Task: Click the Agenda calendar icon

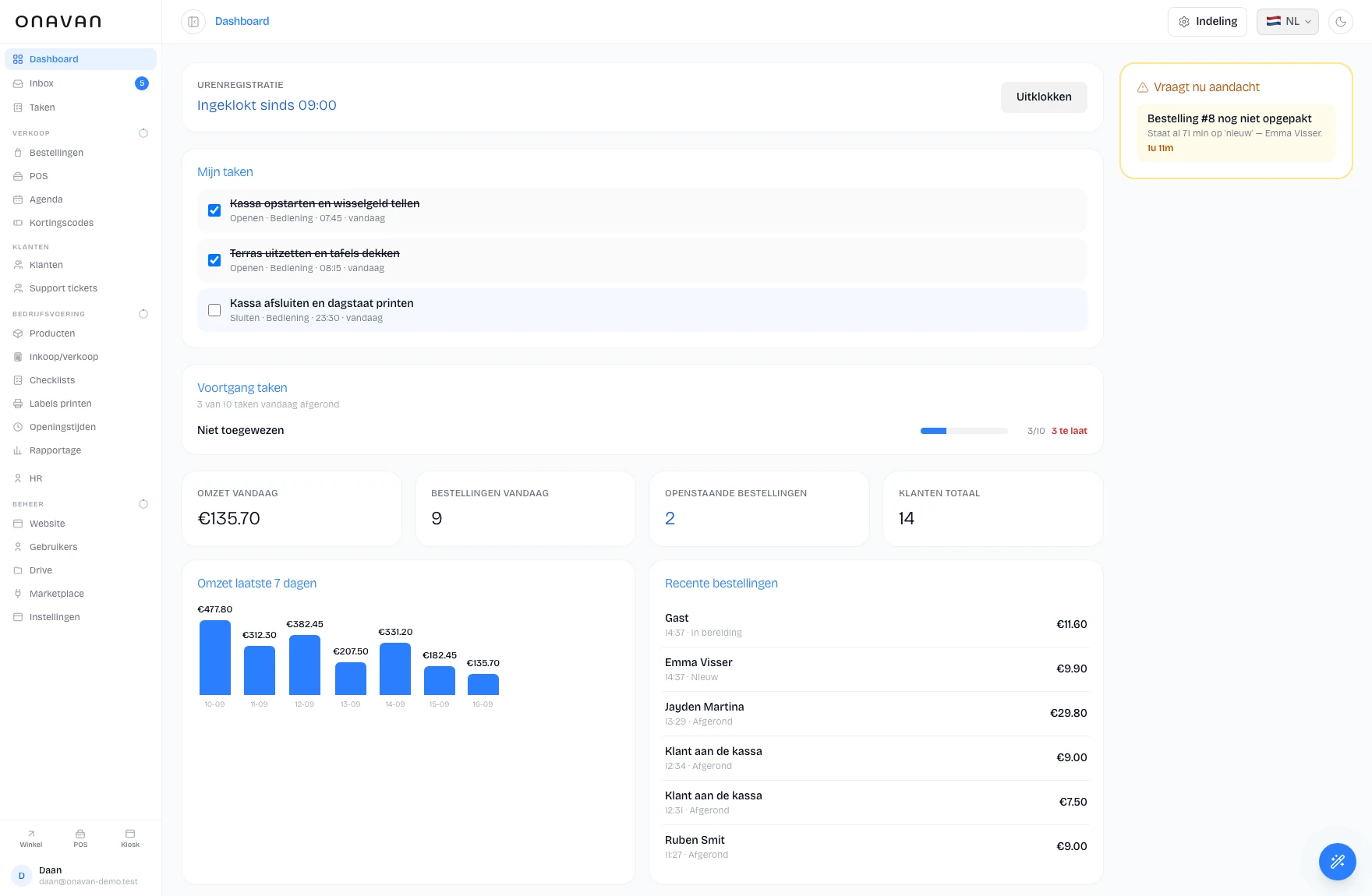Action: point(18,199)
